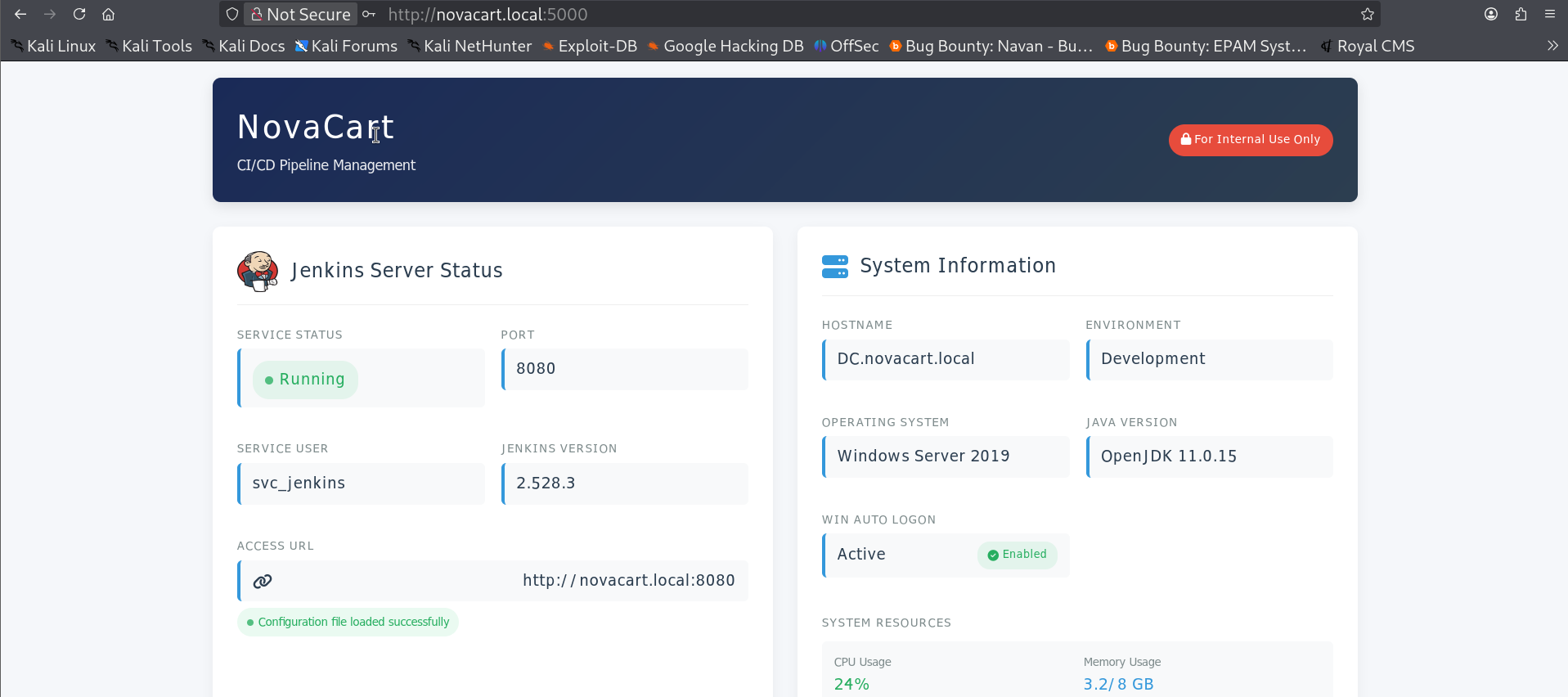Click the NovaCart page title
The width and height of the screenshot is (1568, 697).
[x=316, y=127]
